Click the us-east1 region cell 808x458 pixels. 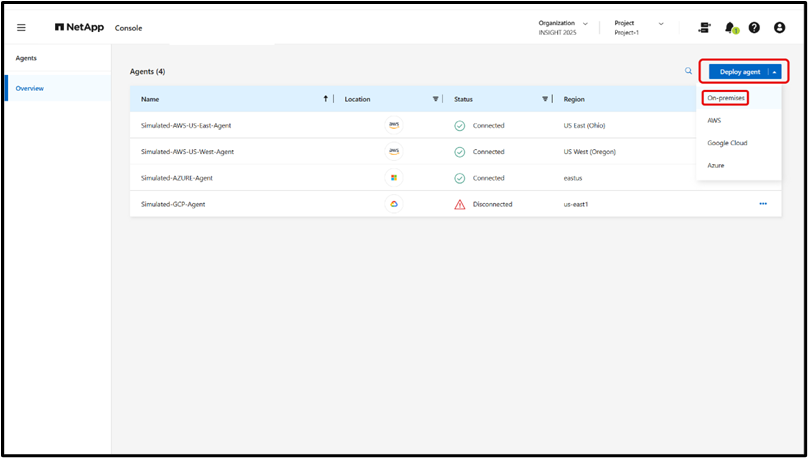[576, 204]
